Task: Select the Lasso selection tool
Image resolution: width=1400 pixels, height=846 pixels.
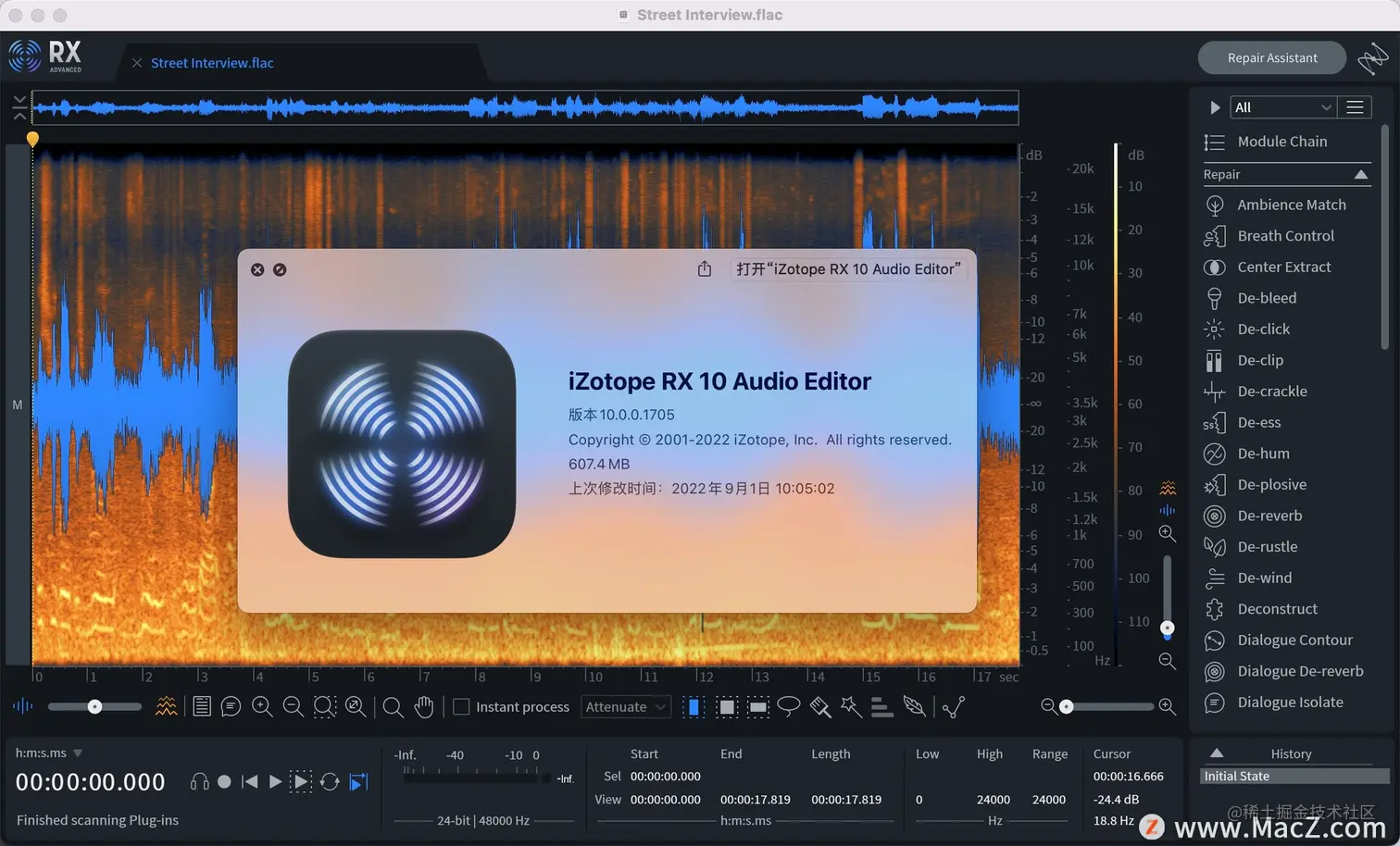Action: coord(789,706)
